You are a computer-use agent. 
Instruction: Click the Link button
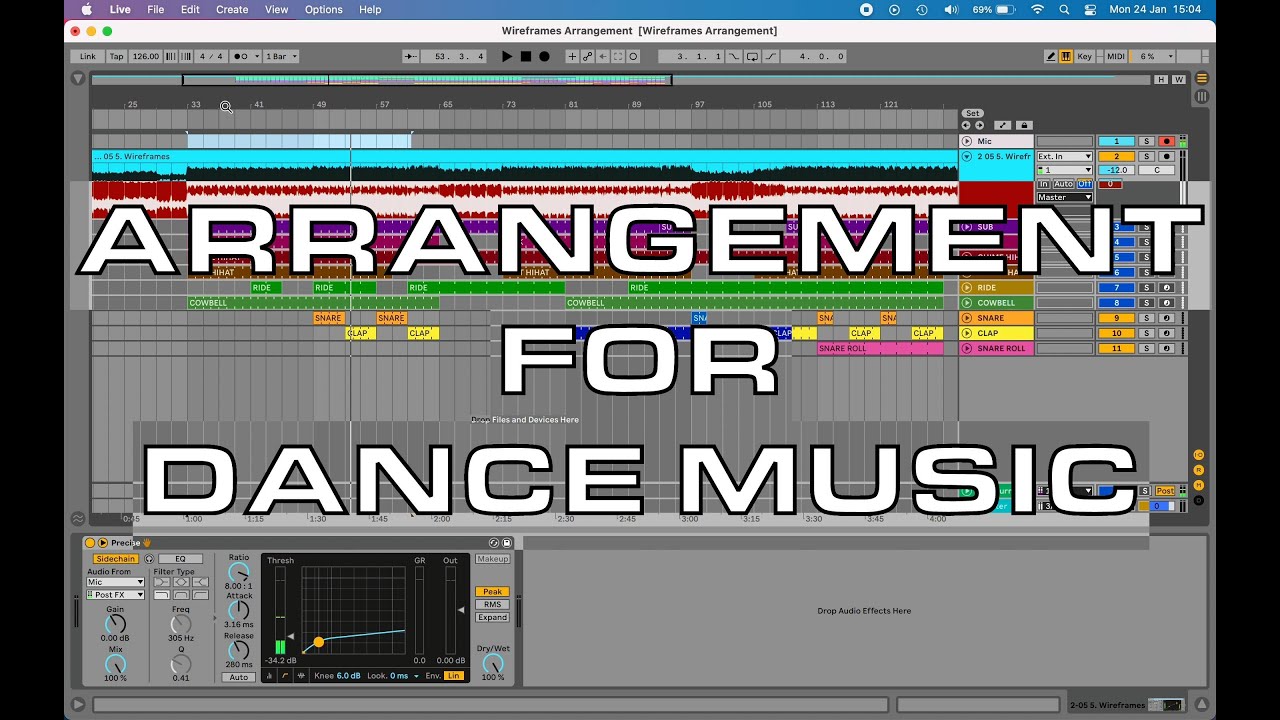88,57
